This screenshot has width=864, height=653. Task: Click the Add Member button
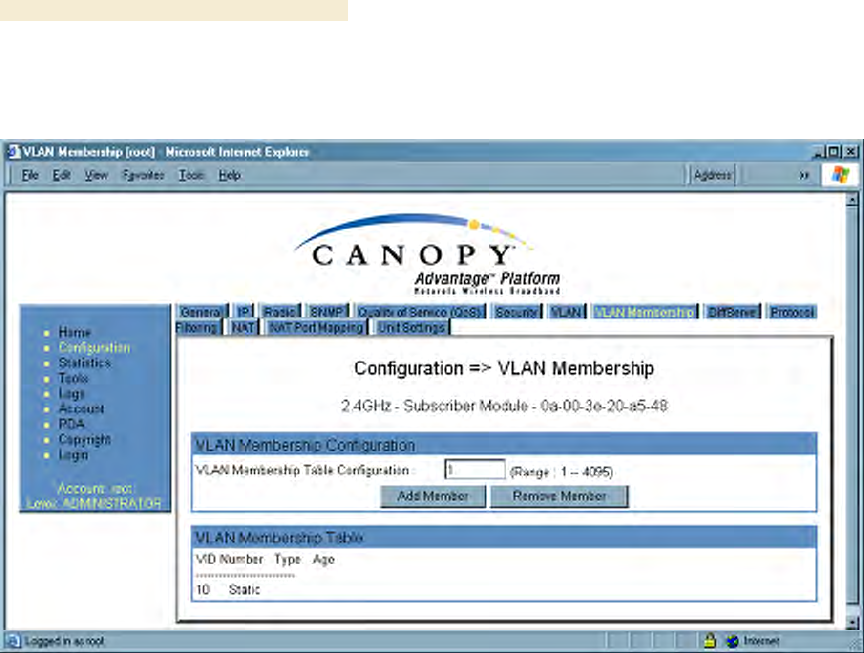[433, 496]
